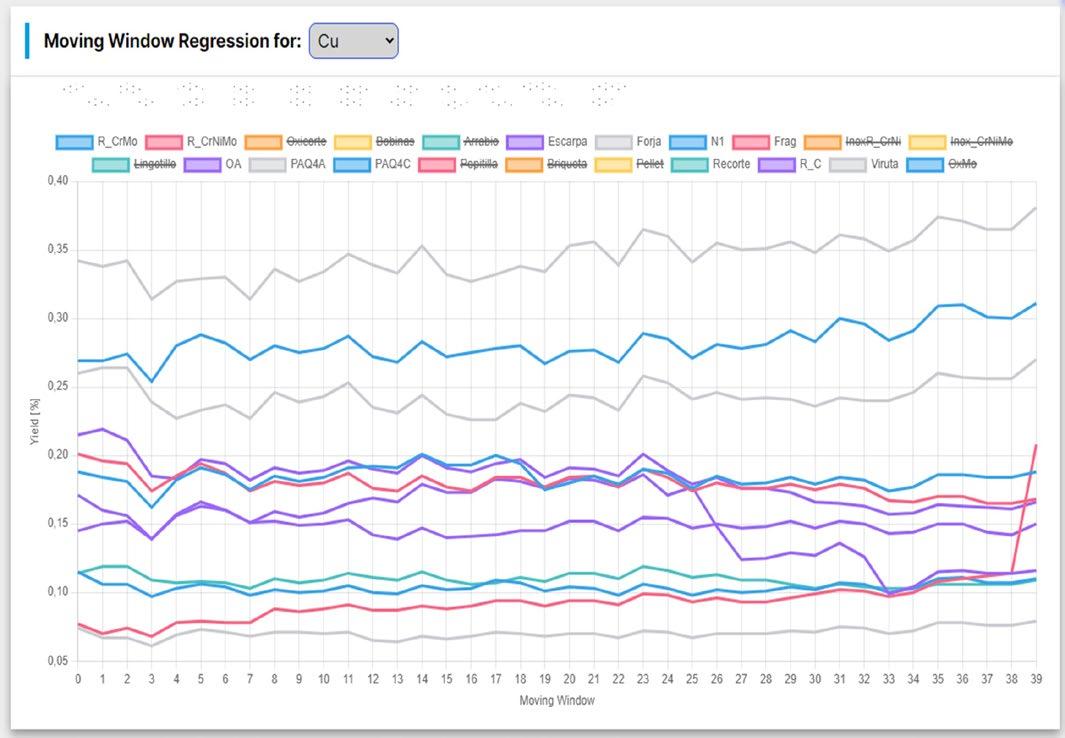Click the '0,05' y-axis tick label
This screenshot has width=1065, height=738.
pos(58,661)
